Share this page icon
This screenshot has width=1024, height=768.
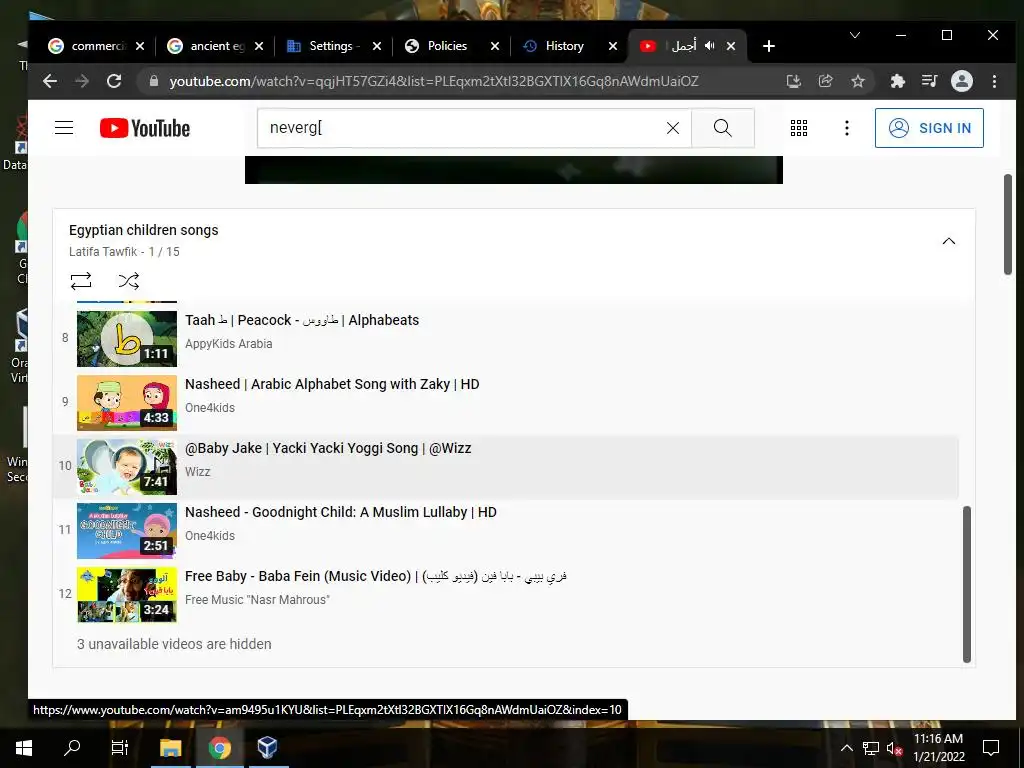click(825, 81)
